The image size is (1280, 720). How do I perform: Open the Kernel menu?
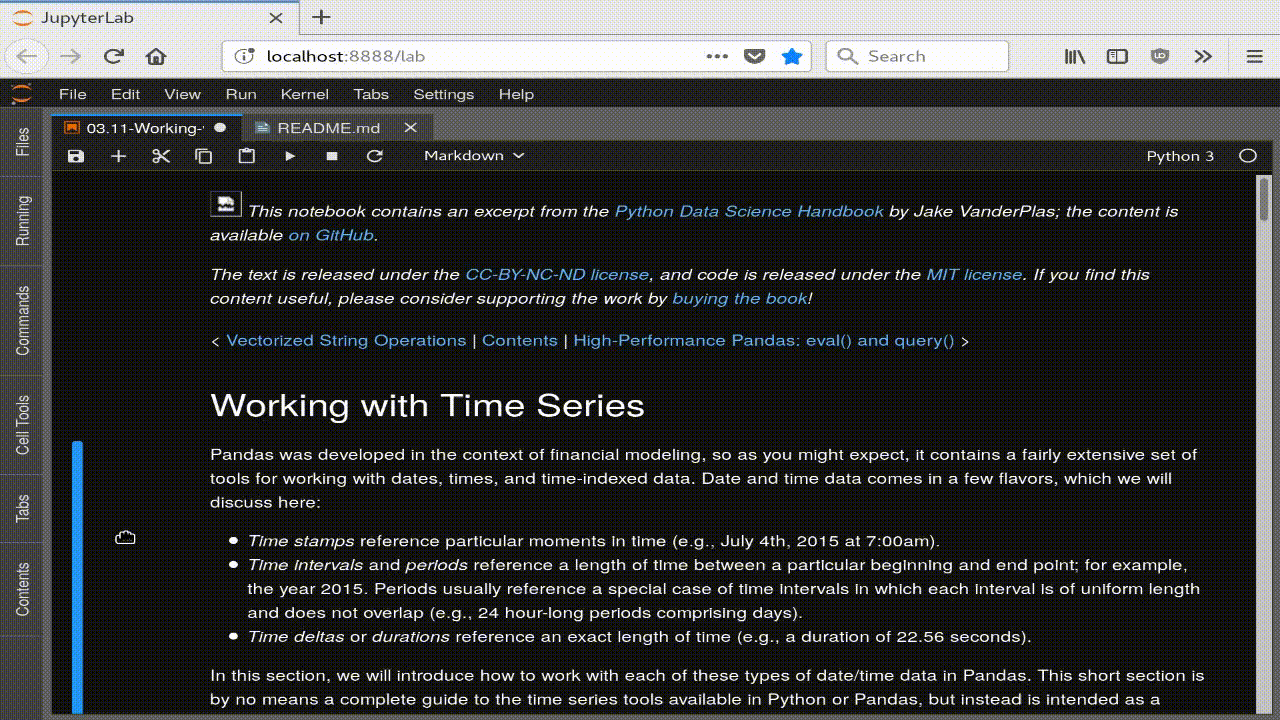pos(305,94)
